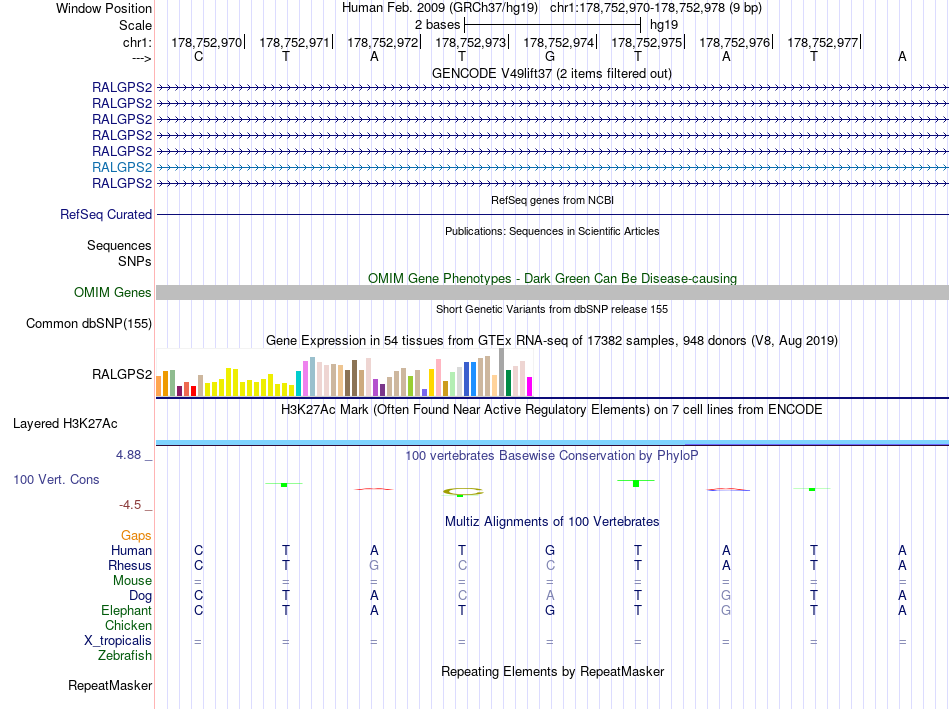Click the RepeatMasker track label
This screenshot has width=950, height=709.
coord(110,685)
